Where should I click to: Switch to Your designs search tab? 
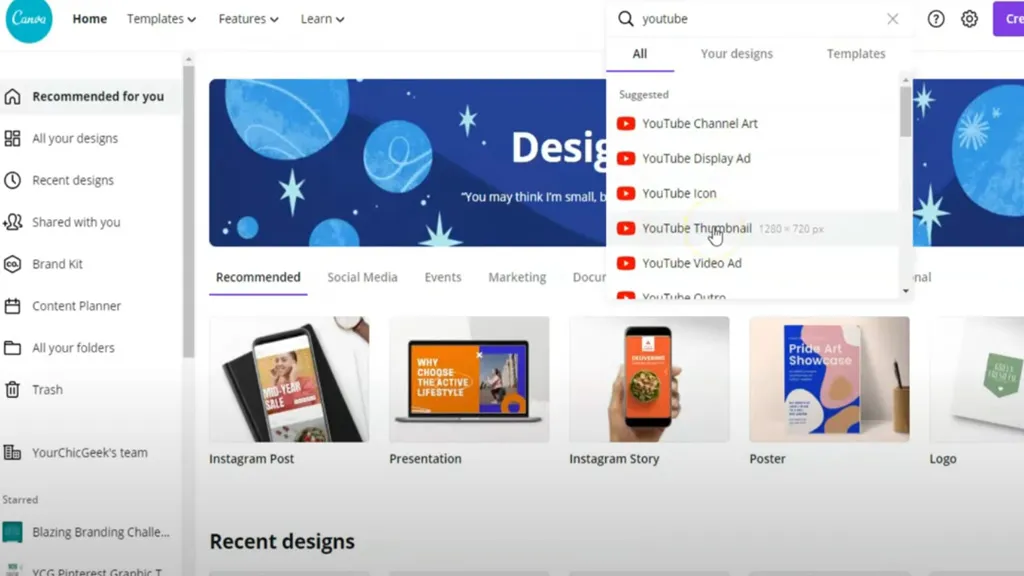737,54
